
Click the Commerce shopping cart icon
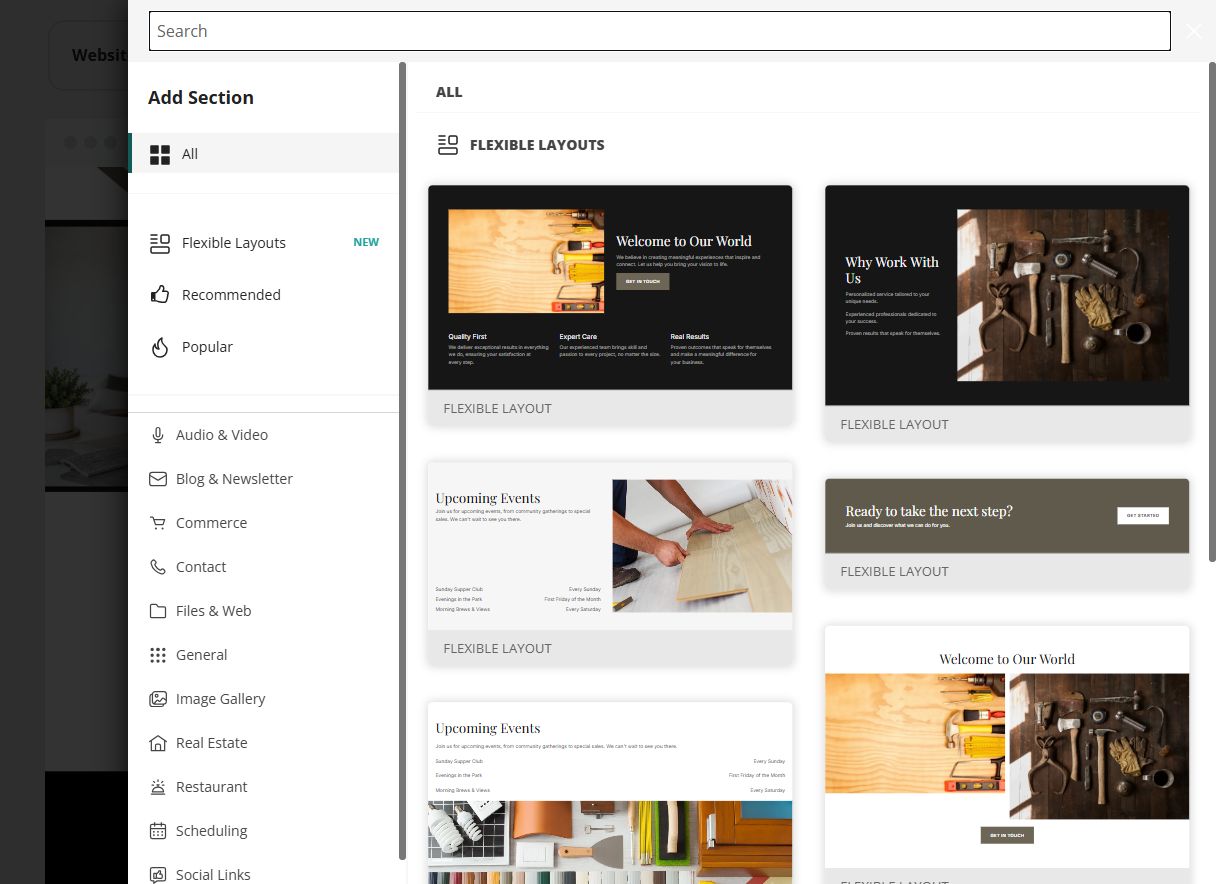tap(158, 523)
